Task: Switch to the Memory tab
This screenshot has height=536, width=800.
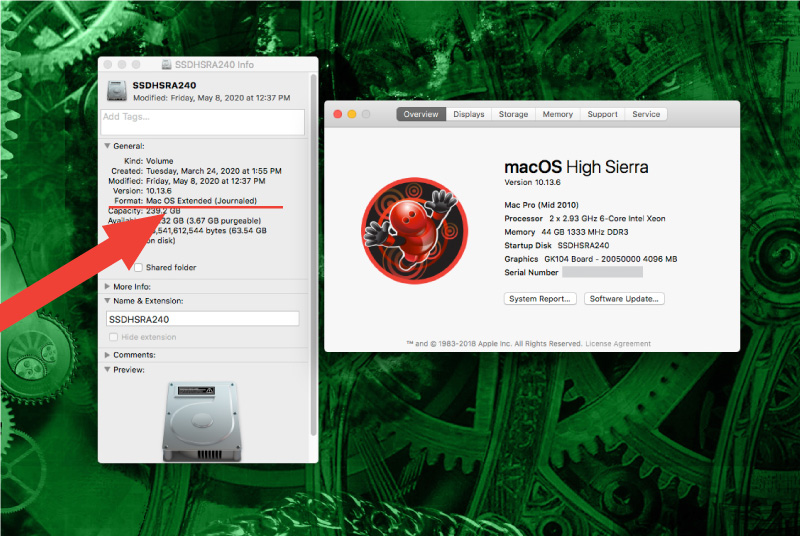Action: 558,114
